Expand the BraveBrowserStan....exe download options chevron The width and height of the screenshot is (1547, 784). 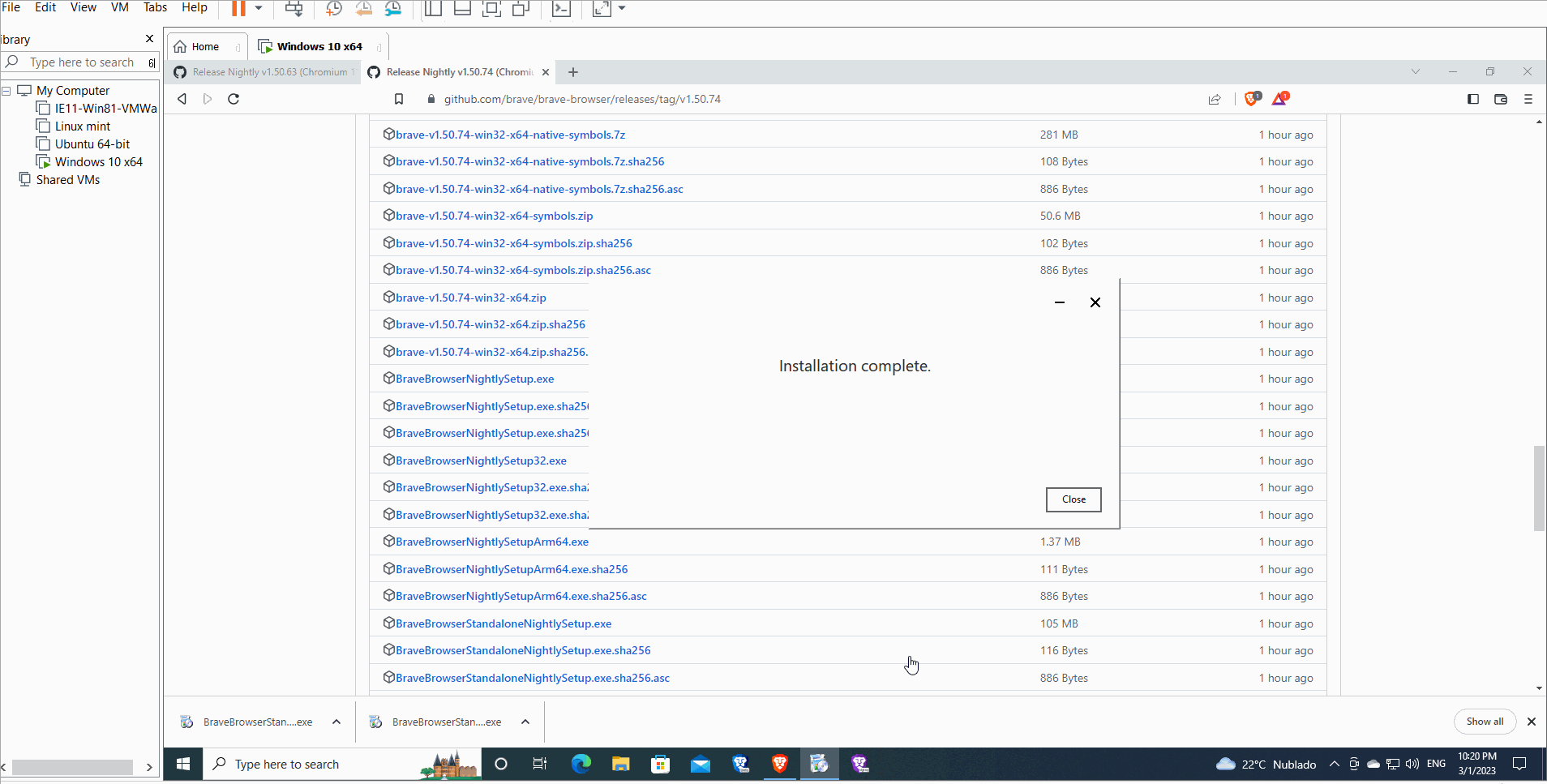click(x=335, y=722)
